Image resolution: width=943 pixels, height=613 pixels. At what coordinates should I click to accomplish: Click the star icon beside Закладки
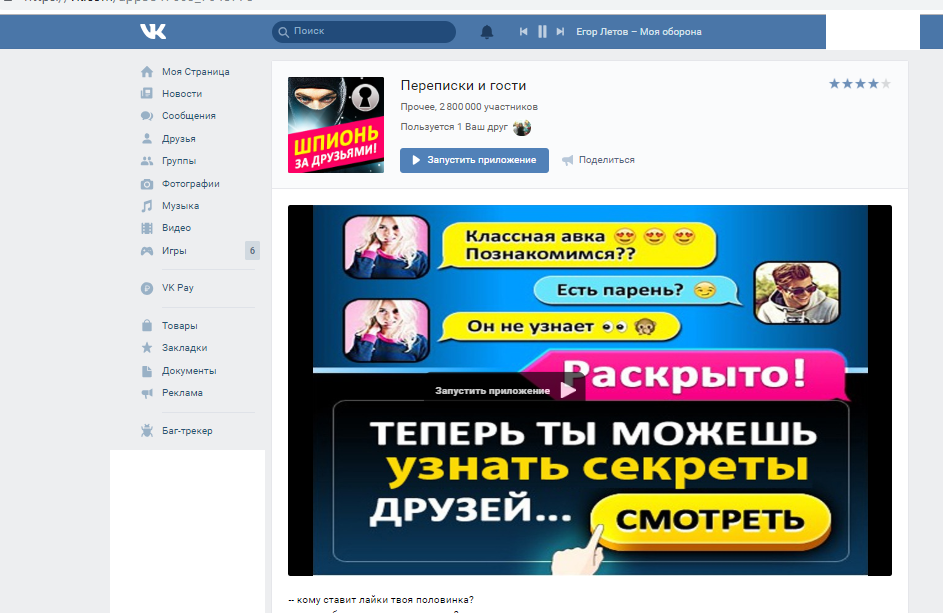click(x=147, y=348)
